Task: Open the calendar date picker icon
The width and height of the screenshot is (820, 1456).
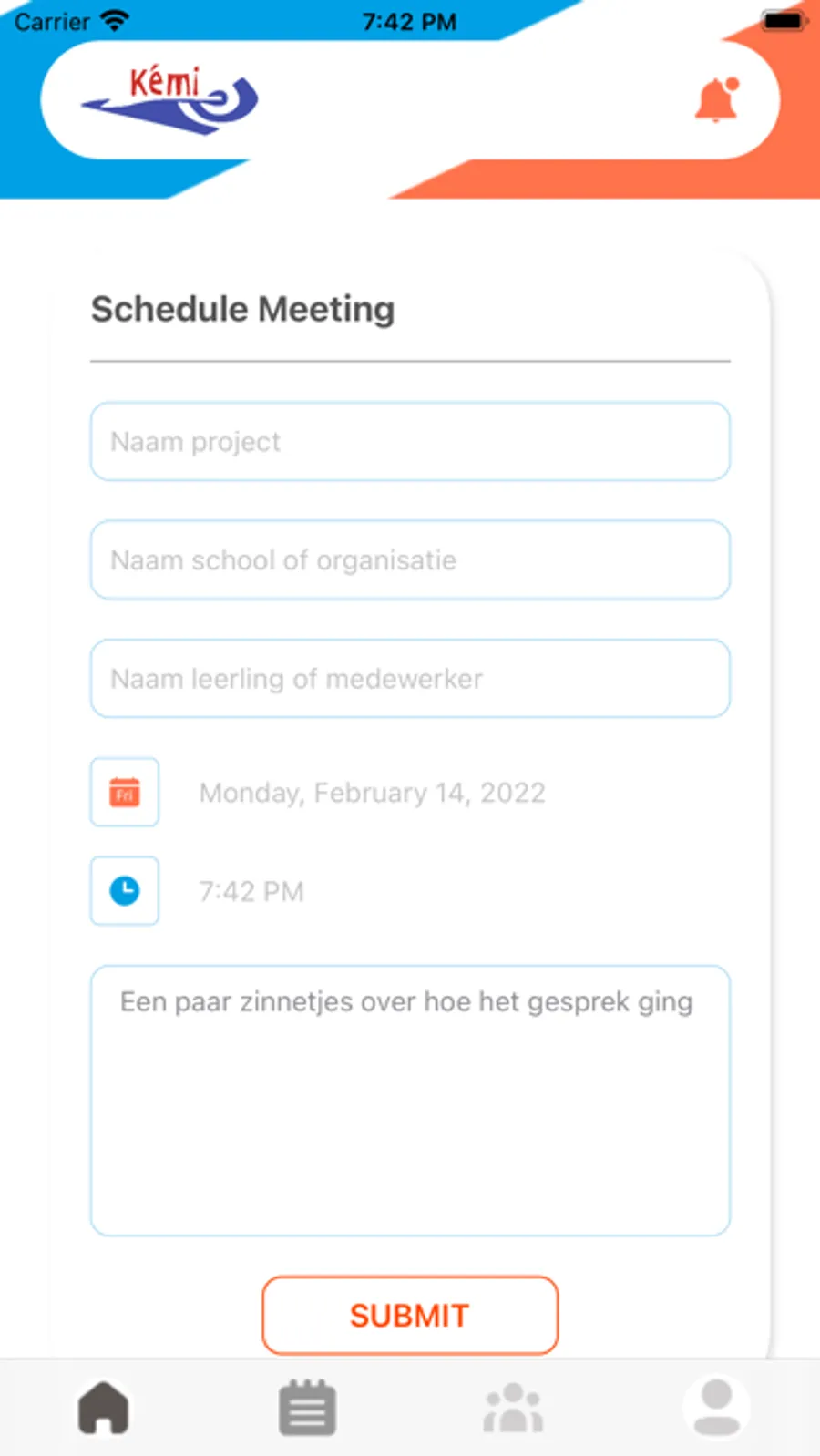Action: tap(125, 792)
